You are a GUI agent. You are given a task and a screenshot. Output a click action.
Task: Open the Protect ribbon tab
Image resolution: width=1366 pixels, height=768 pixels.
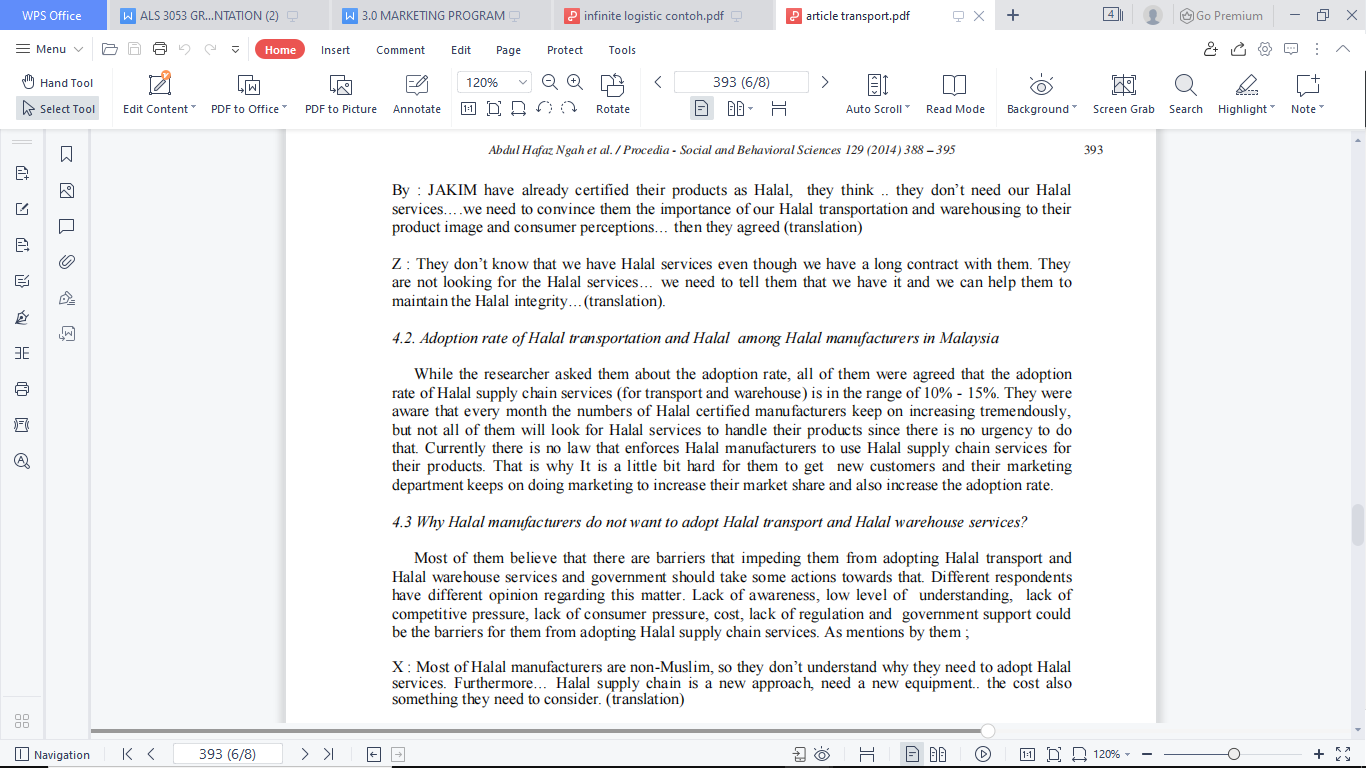[x=565, y=50]
